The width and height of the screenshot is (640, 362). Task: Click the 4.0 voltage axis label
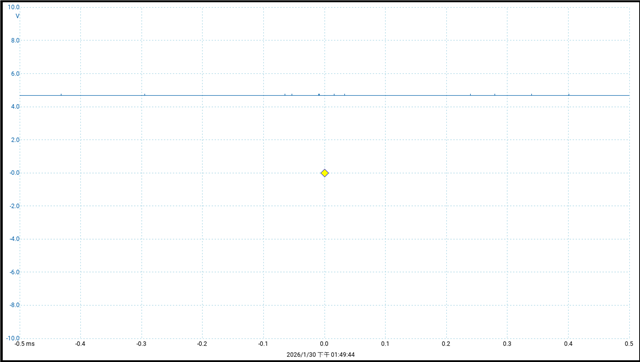click(15, 107)
